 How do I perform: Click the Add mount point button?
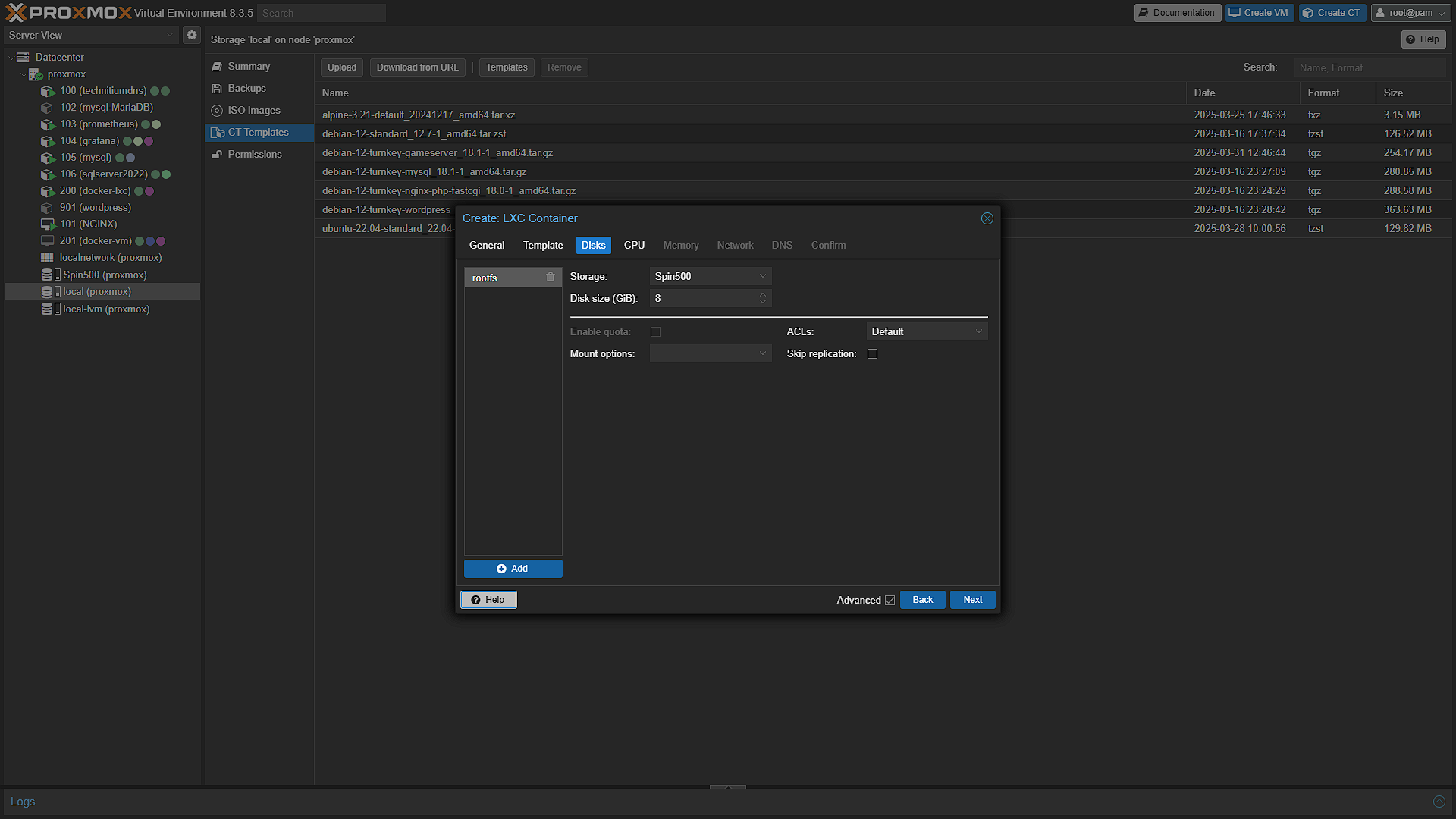[513, 569]
